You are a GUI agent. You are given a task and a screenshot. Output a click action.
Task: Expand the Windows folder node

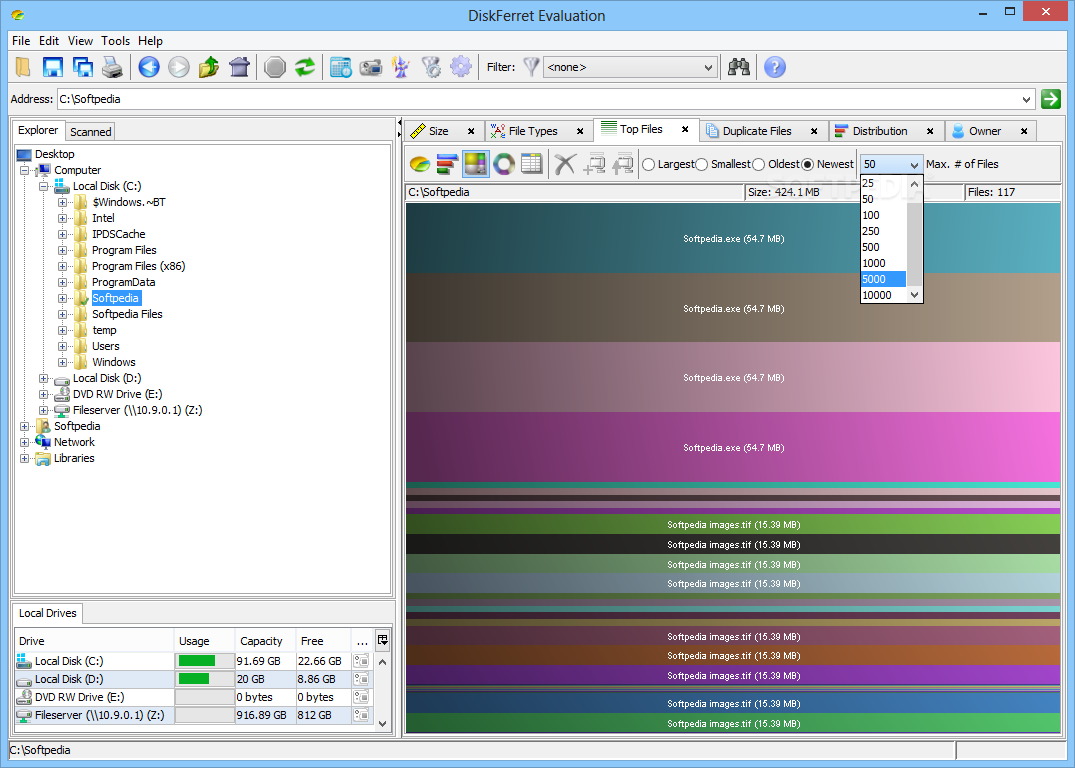[62, 362]
